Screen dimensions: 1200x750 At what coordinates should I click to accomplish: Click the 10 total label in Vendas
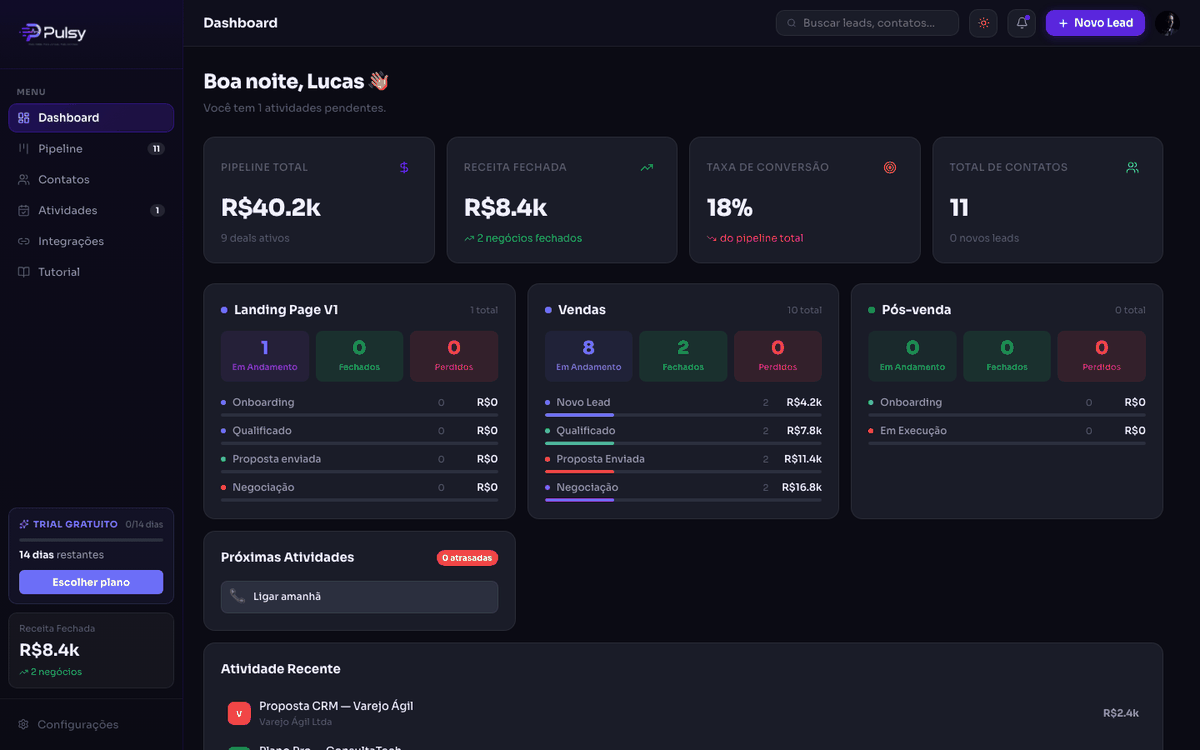click(x=804, y=310)
